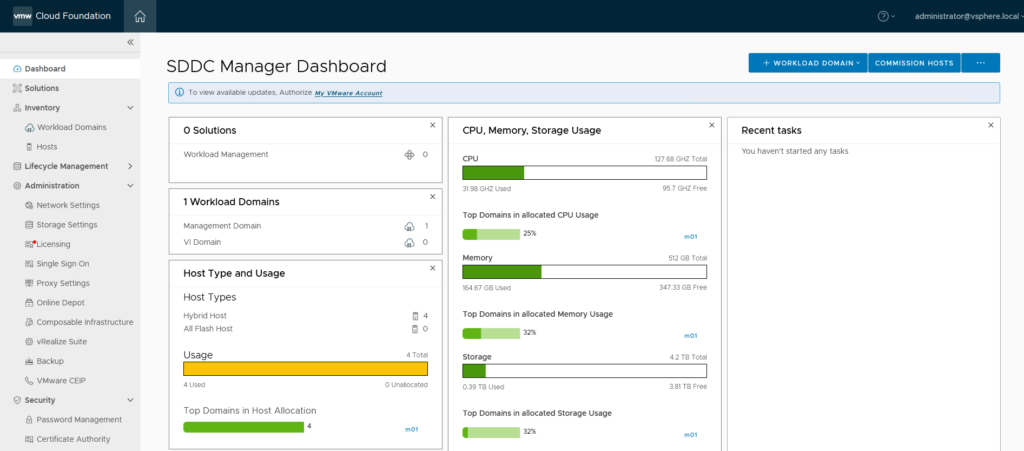Click the Hosts server icon in sidebar

click(x=29, y=147)
